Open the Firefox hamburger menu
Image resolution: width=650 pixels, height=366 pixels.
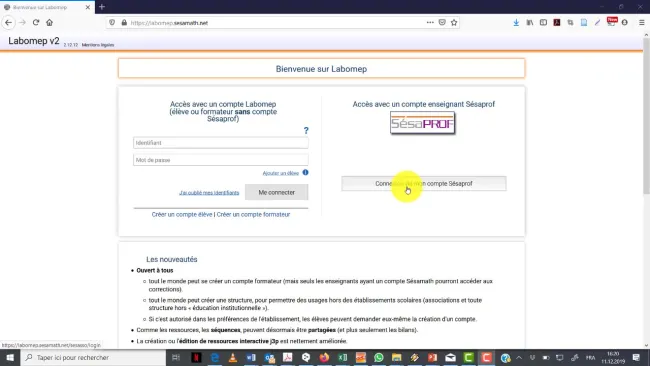click(641, 22)
